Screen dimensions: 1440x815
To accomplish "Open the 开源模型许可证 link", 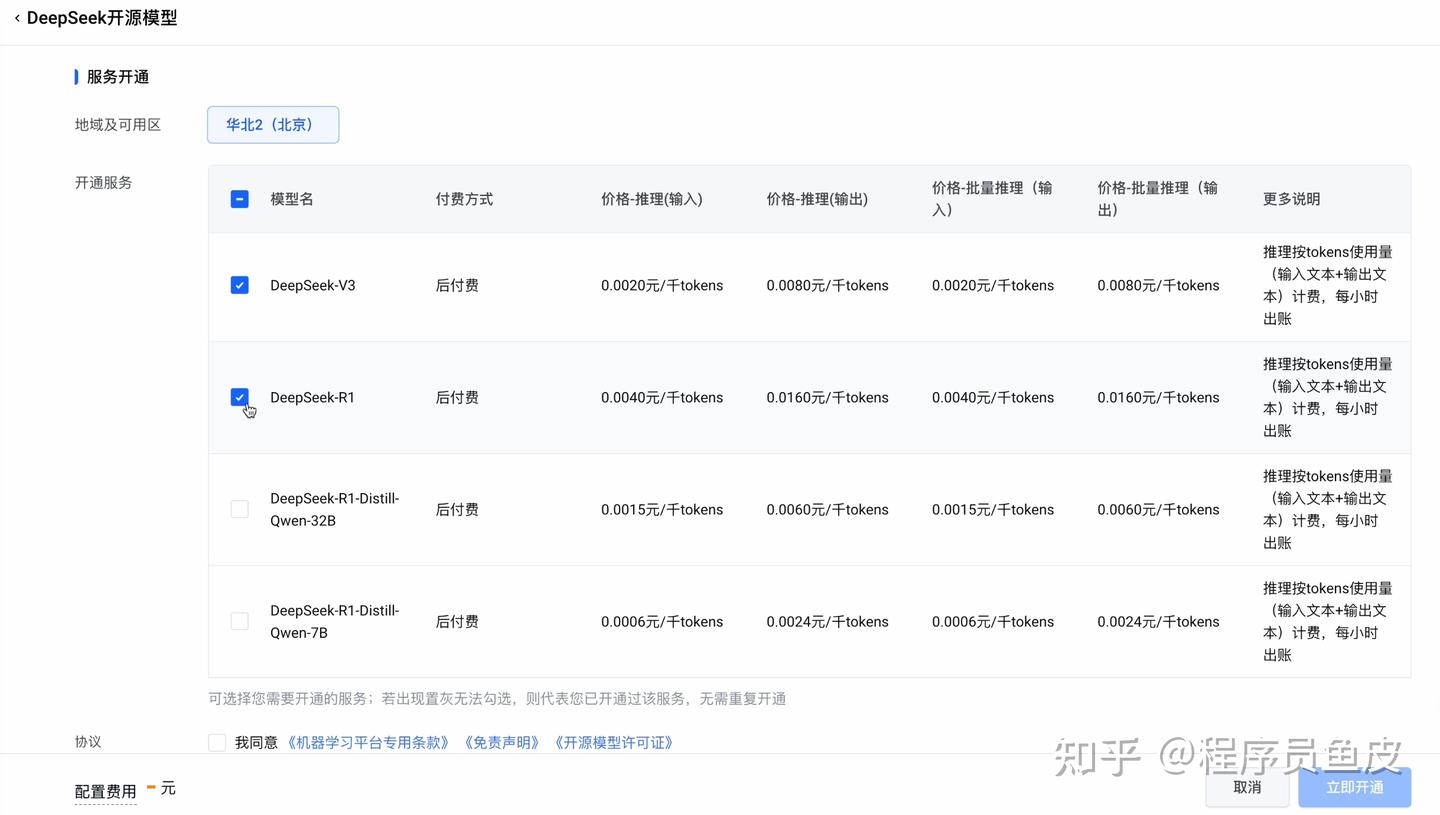I will point(614,742).
